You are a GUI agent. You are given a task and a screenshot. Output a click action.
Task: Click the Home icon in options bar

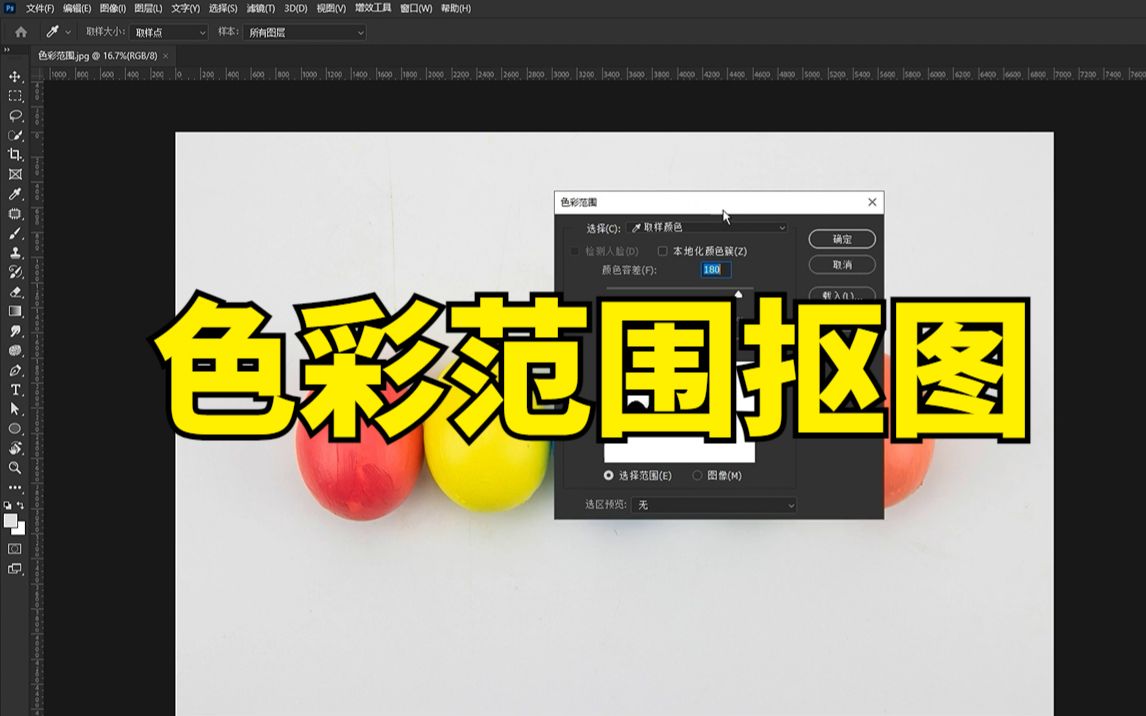pyautogui.click(x=20, y=32)
